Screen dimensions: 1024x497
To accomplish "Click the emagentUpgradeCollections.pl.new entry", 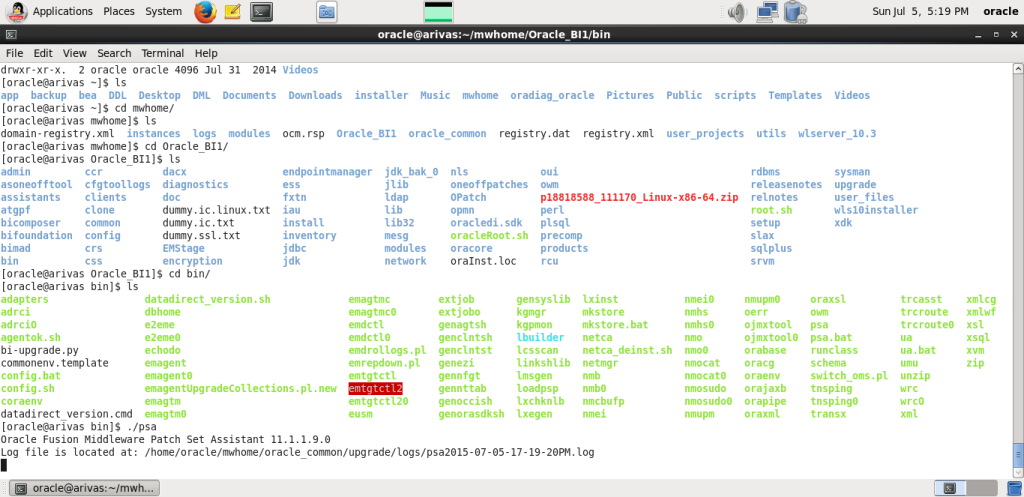I will coord(240,389).
